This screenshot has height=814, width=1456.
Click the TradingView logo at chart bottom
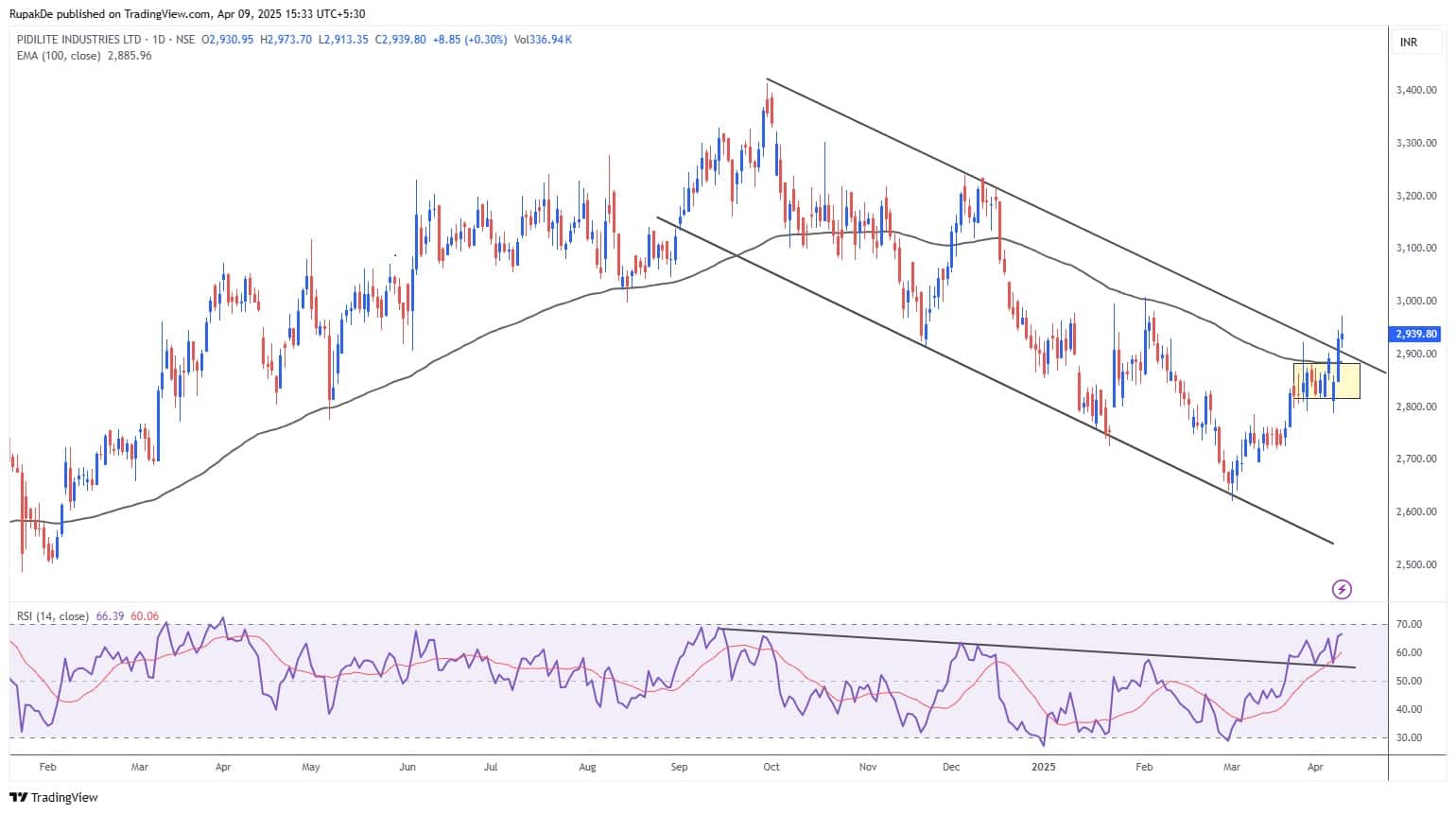point(54,797)
